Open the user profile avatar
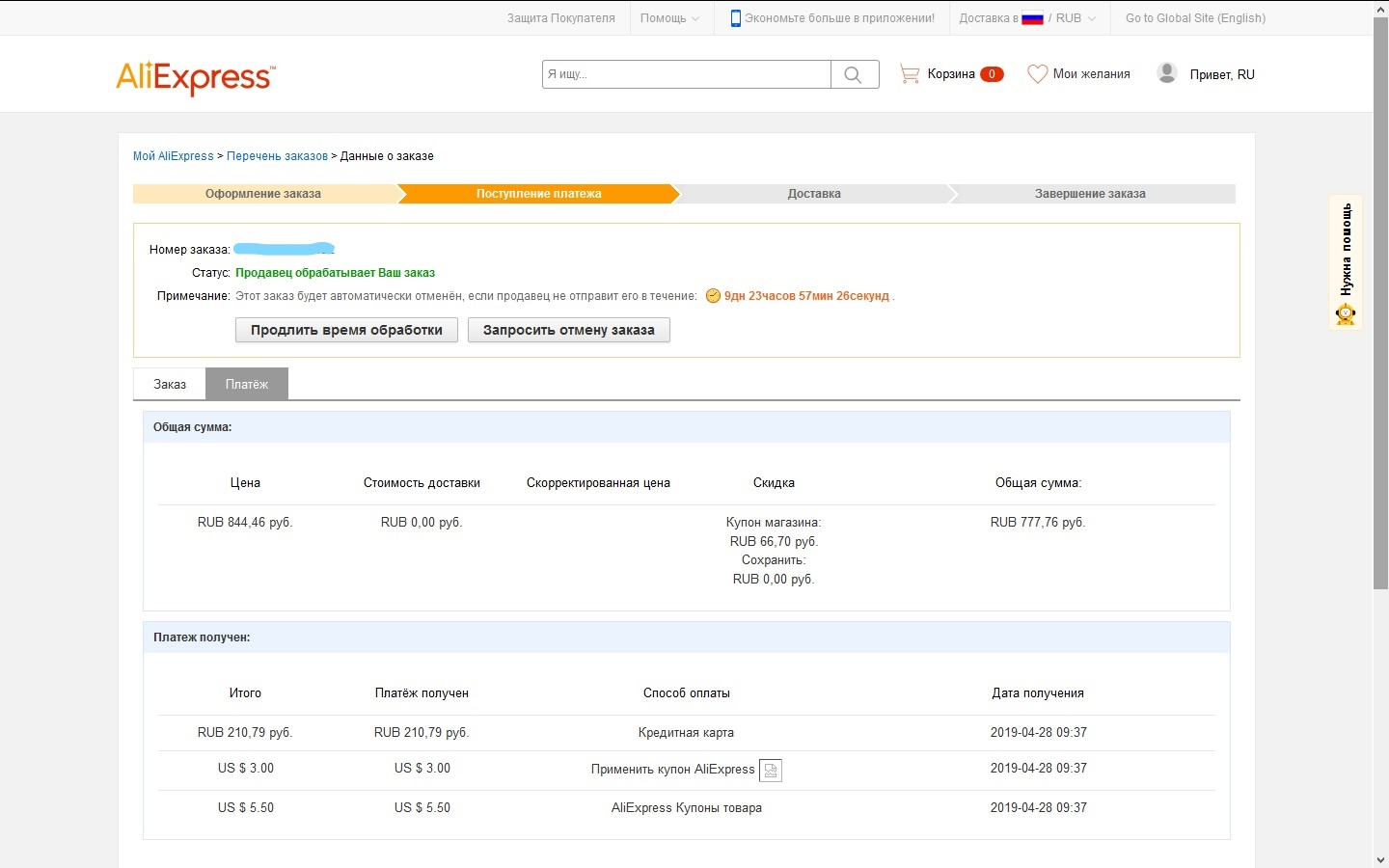Viewport: 1389px width, 868px height. [1167, 73]
